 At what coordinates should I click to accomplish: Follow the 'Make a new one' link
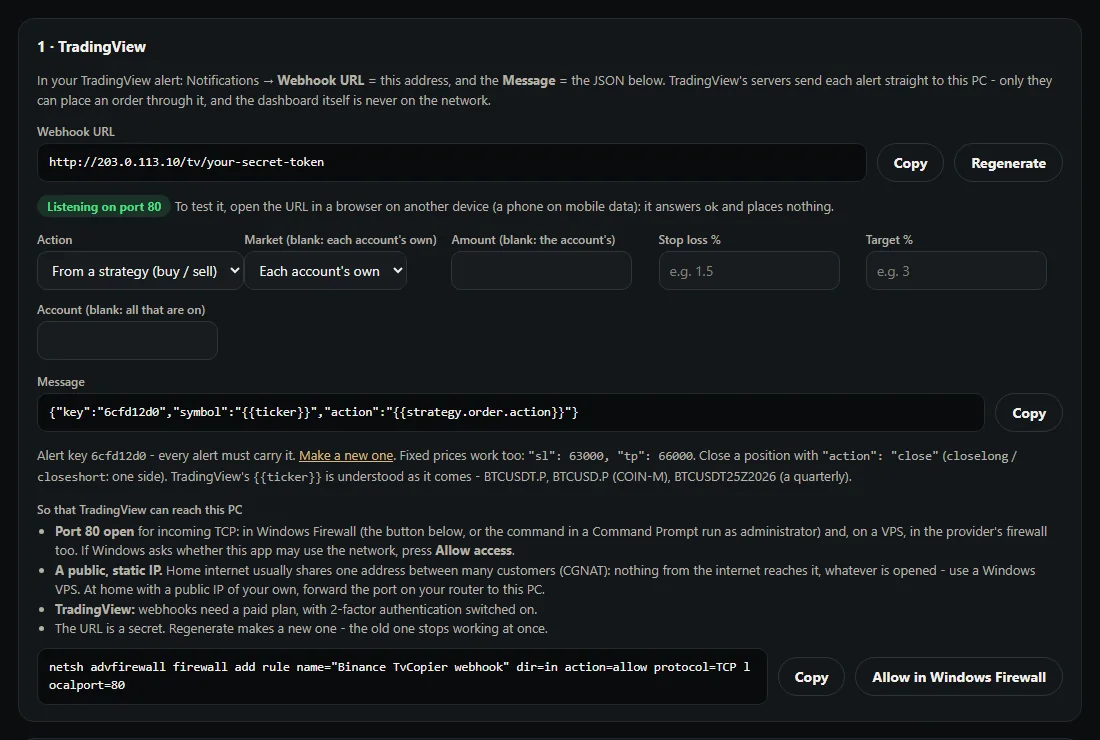346,455
